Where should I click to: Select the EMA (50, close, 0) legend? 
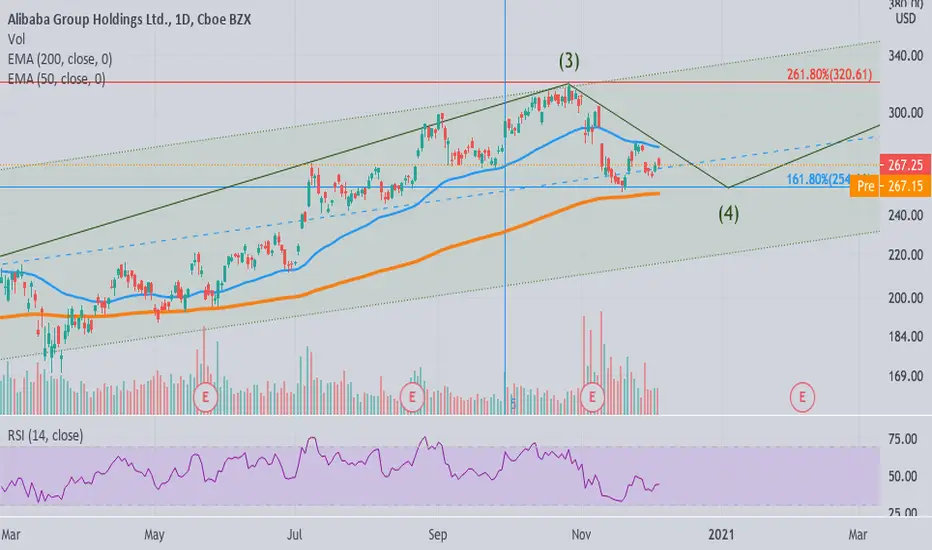click(56, 78)
